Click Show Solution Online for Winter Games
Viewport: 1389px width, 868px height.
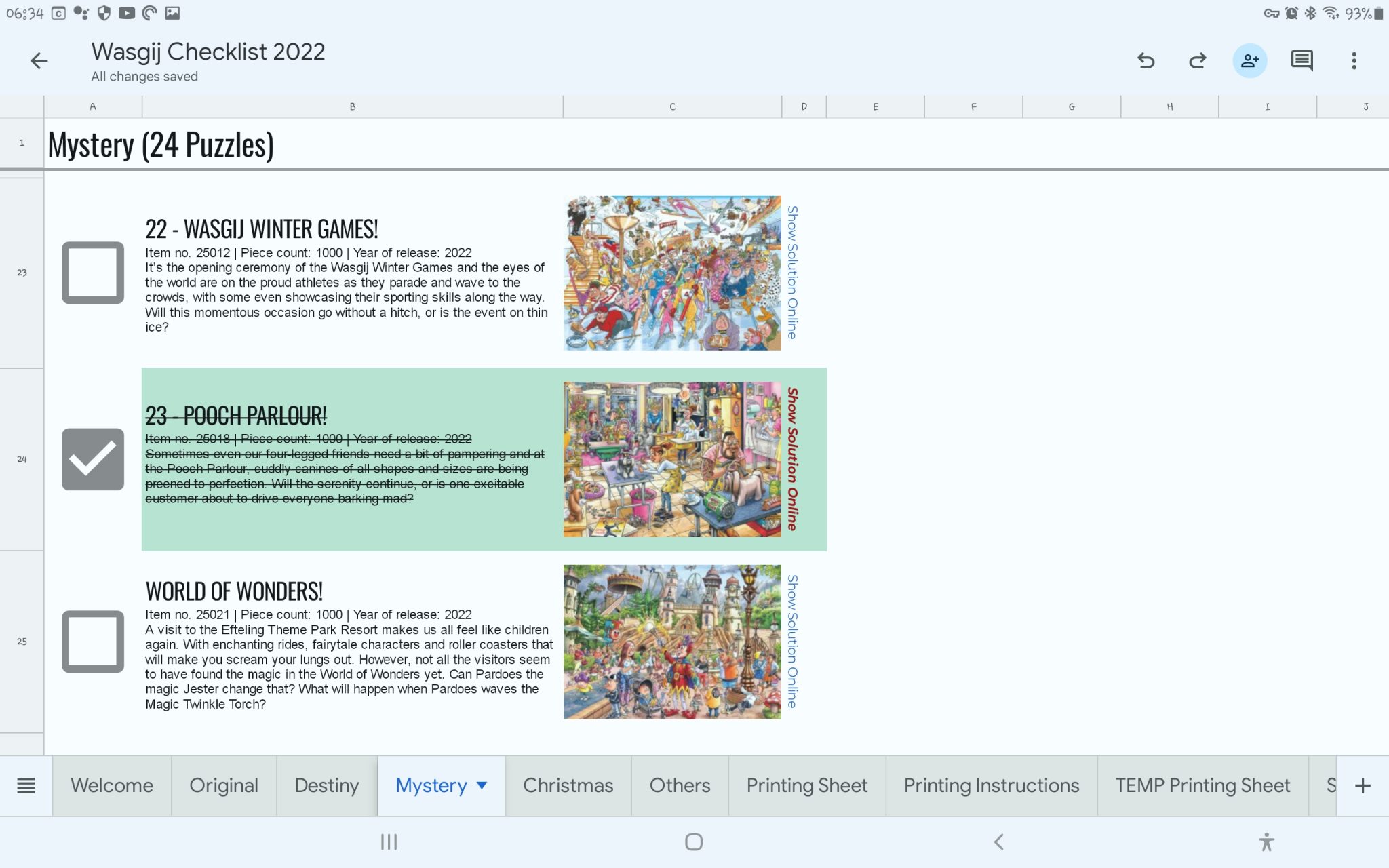792,273
